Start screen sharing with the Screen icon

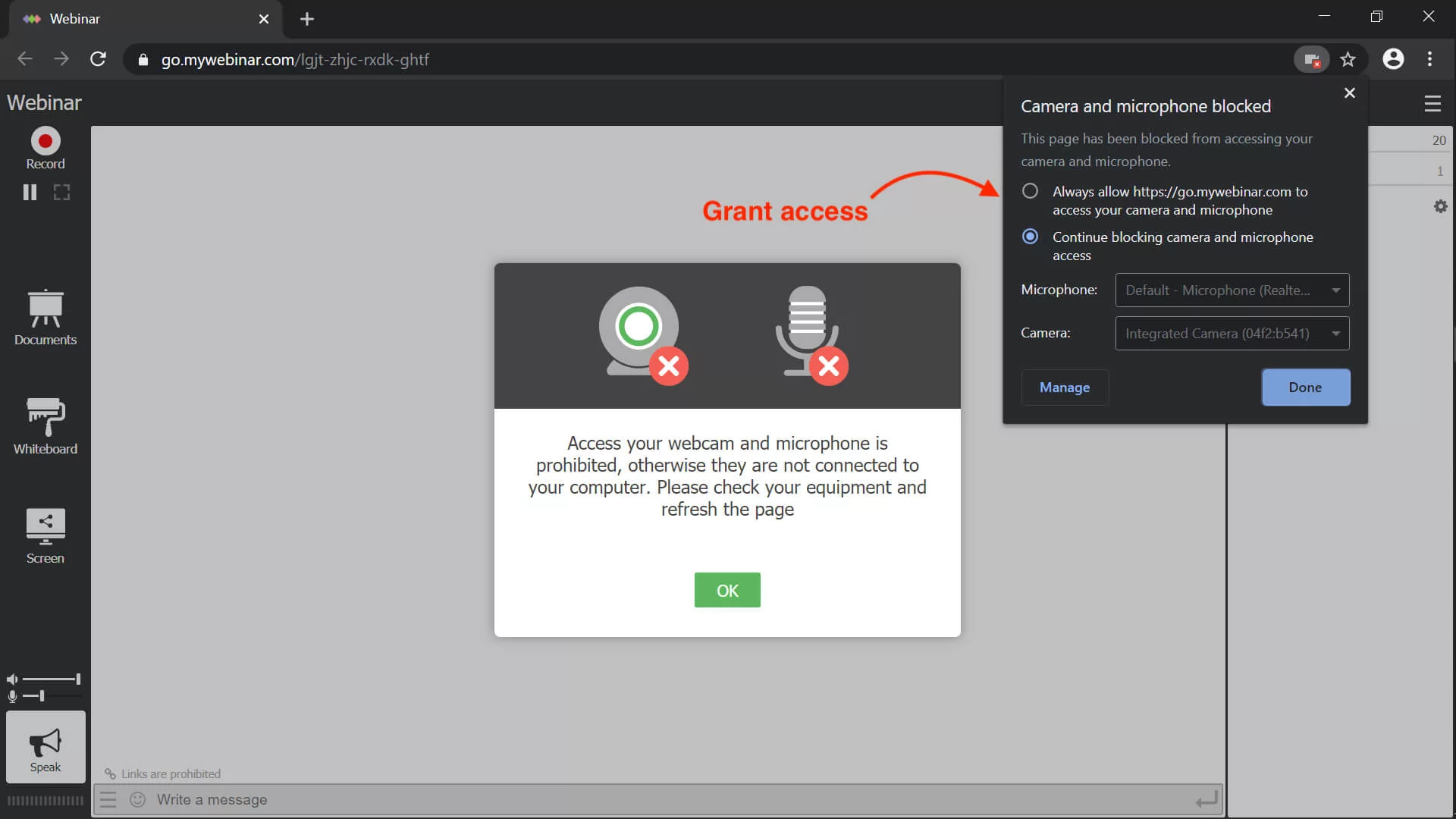tap(44, 535)
